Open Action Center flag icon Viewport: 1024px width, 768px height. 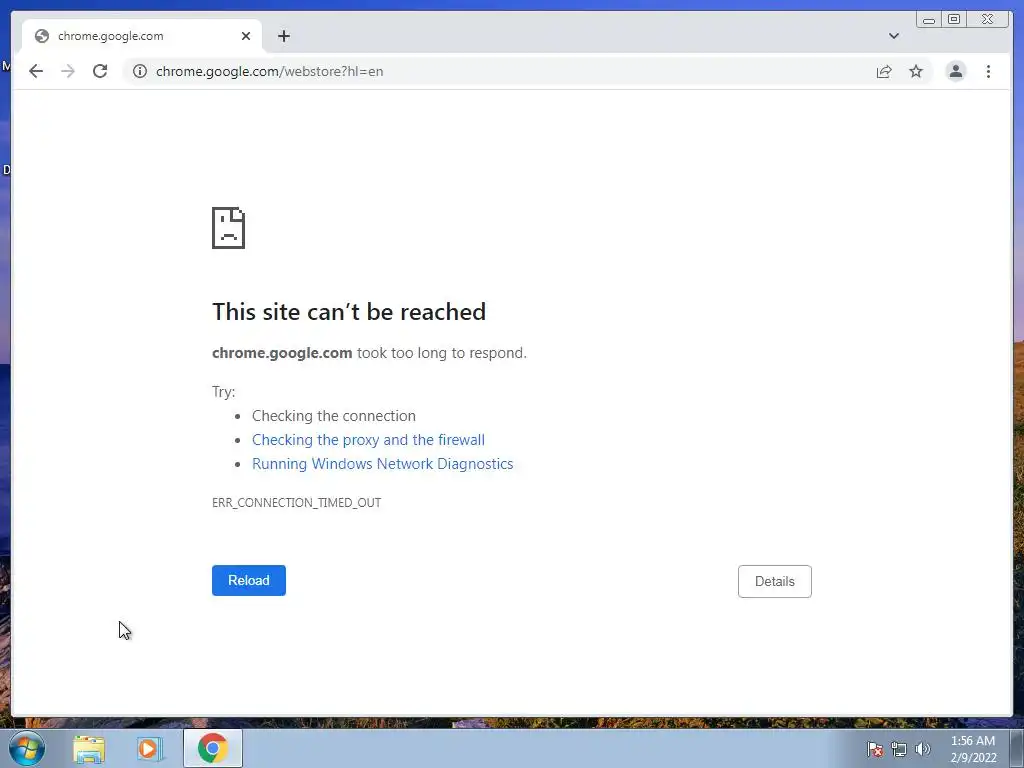click(875, 749)
